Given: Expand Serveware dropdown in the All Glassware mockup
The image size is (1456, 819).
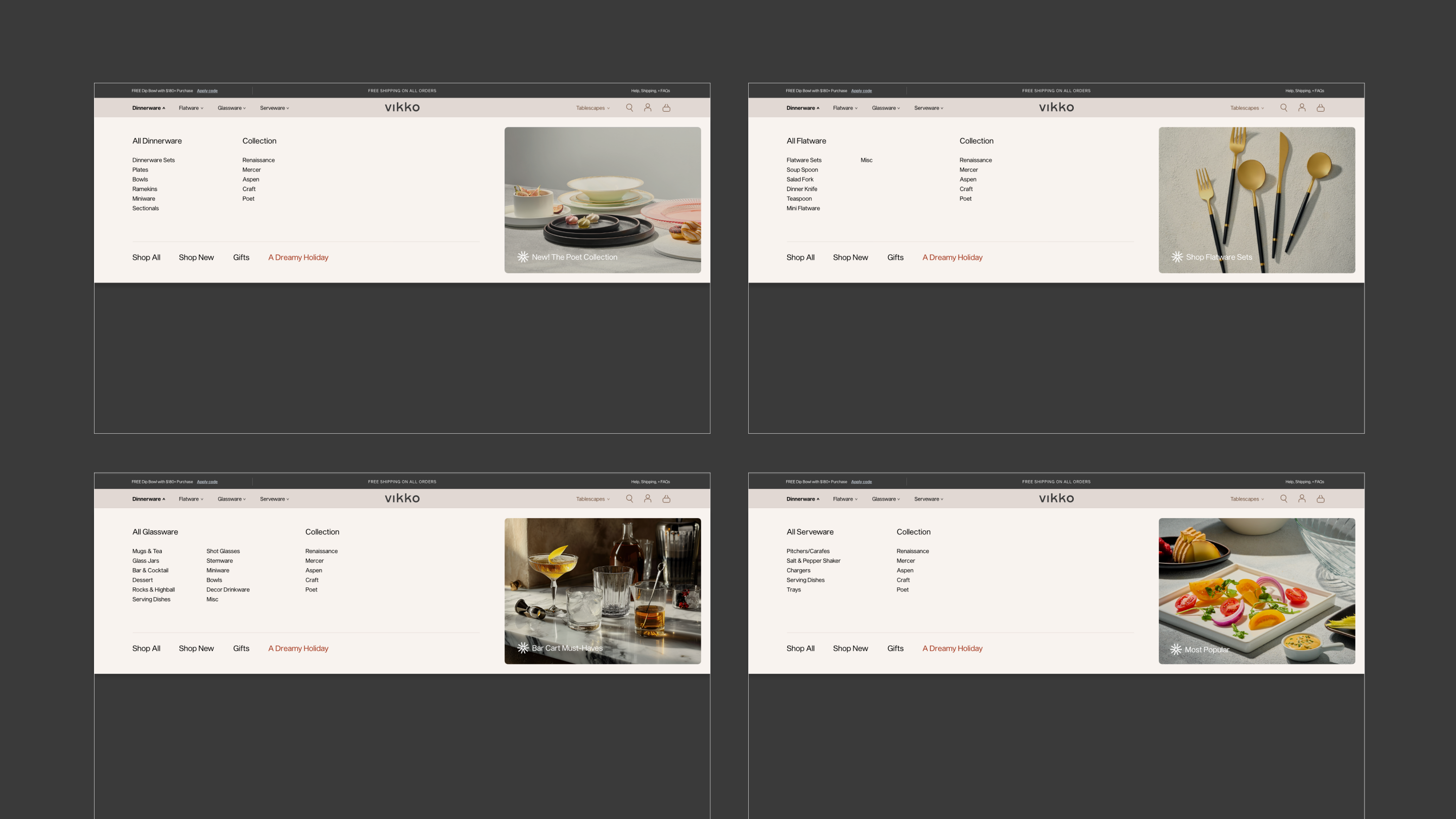Looking at the screenshot, I should click(274, 499).
